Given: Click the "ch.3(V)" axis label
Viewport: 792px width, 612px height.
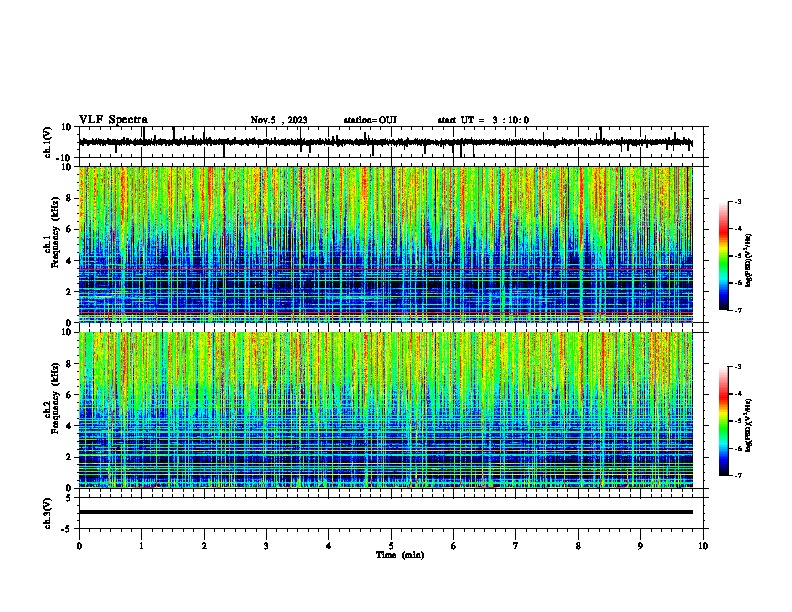Looking at the screenshot, I should pos(48,513).
